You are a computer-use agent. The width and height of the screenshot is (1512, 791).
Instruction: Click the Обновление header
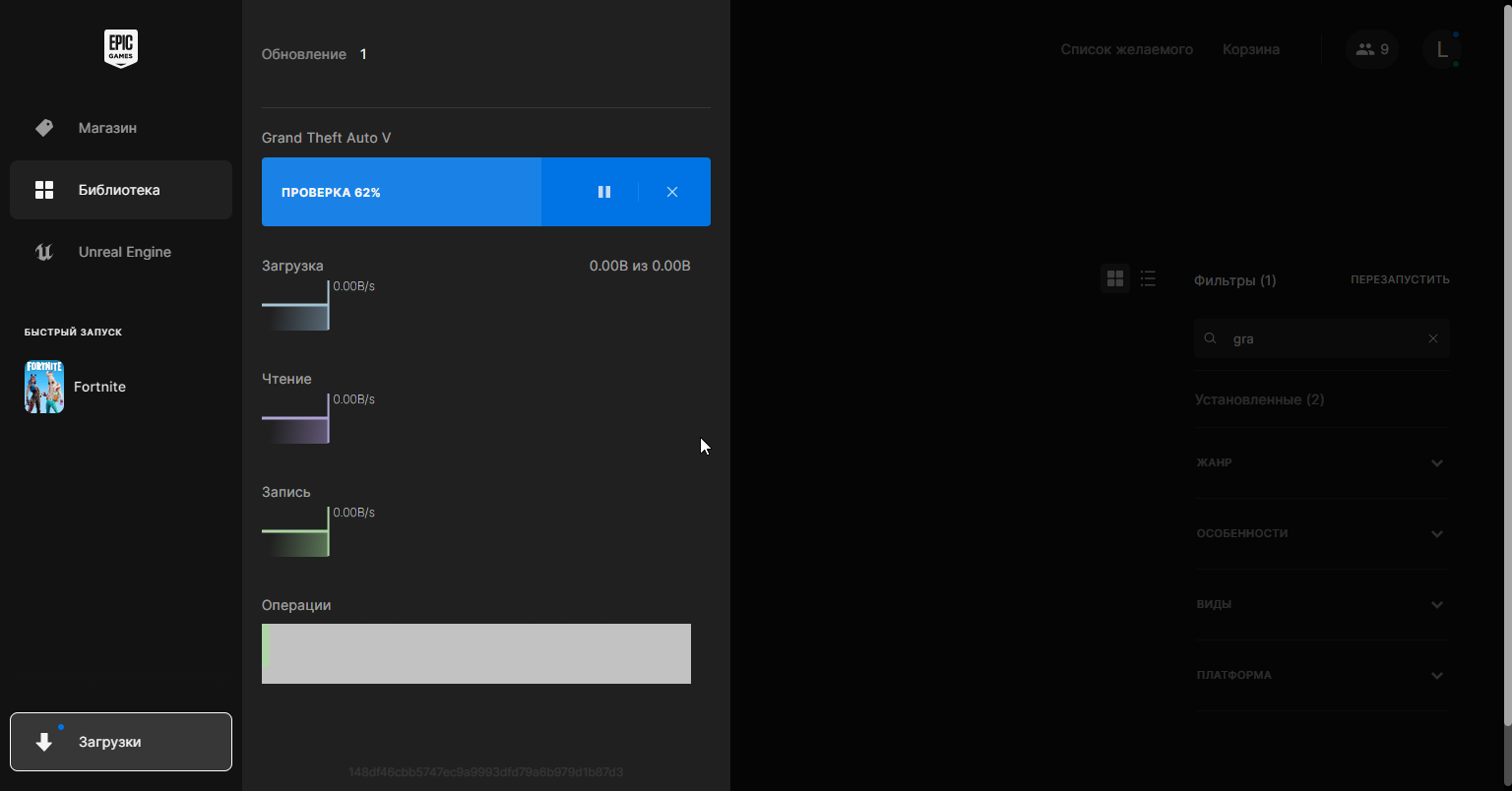tap(304, 54)
